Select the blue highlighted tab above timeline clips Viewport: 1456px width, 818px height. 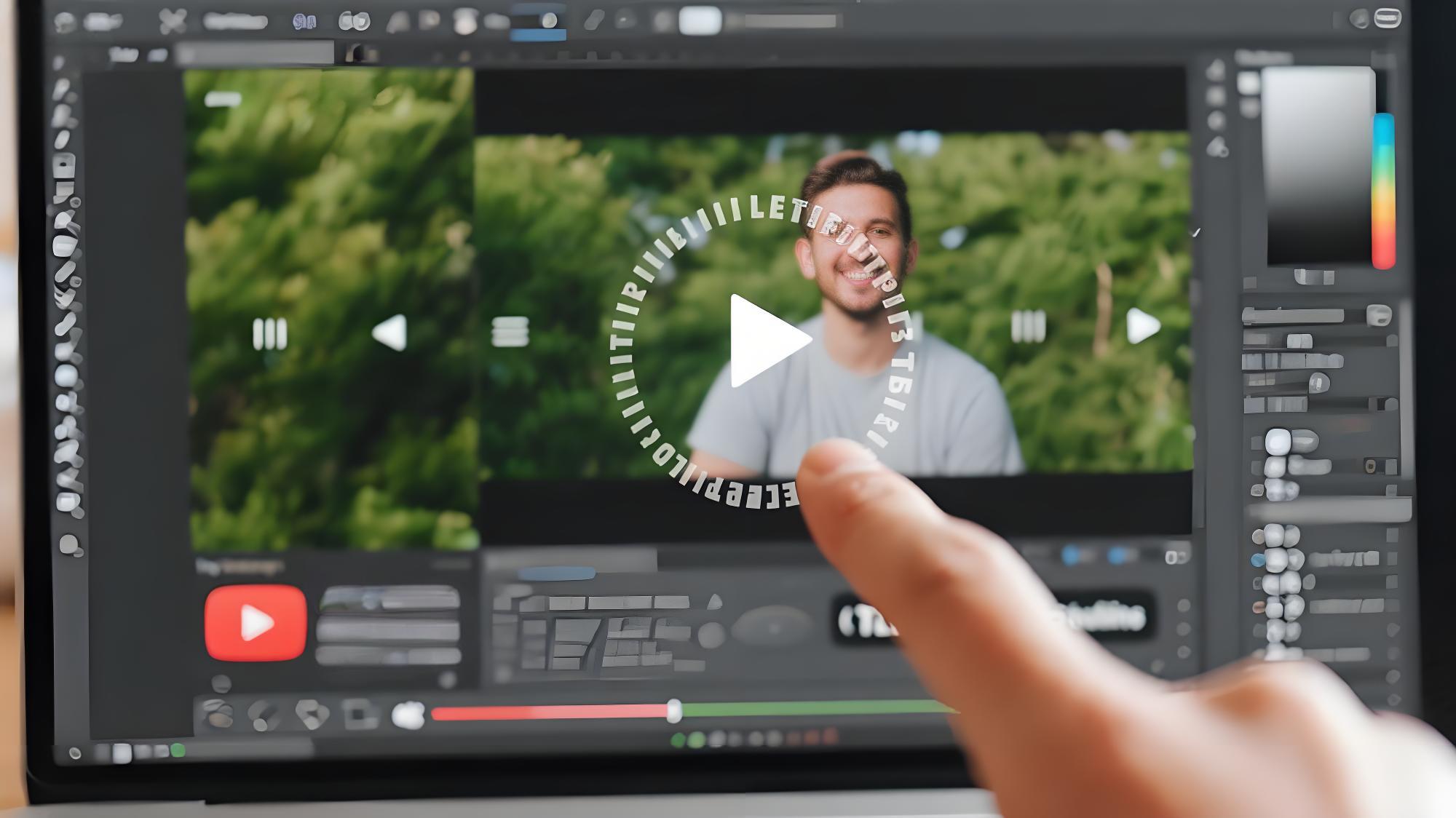click(x=556, y=573)
